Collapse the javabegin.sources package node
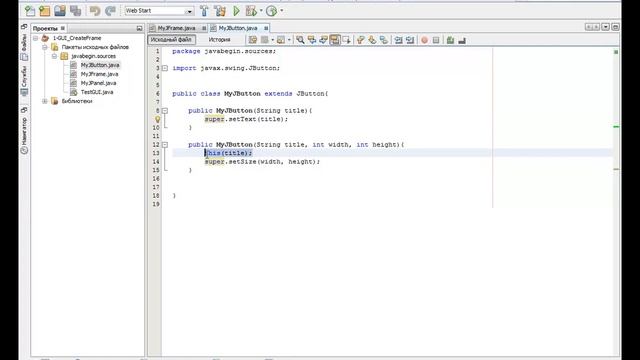The height and width of the screenshot is (360, 640). [x=54, y=56]
